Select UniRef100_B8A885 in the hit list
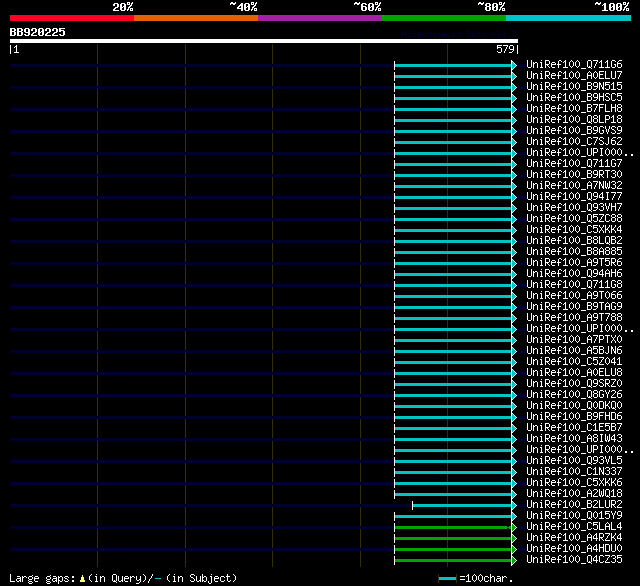 coord(574,252)
